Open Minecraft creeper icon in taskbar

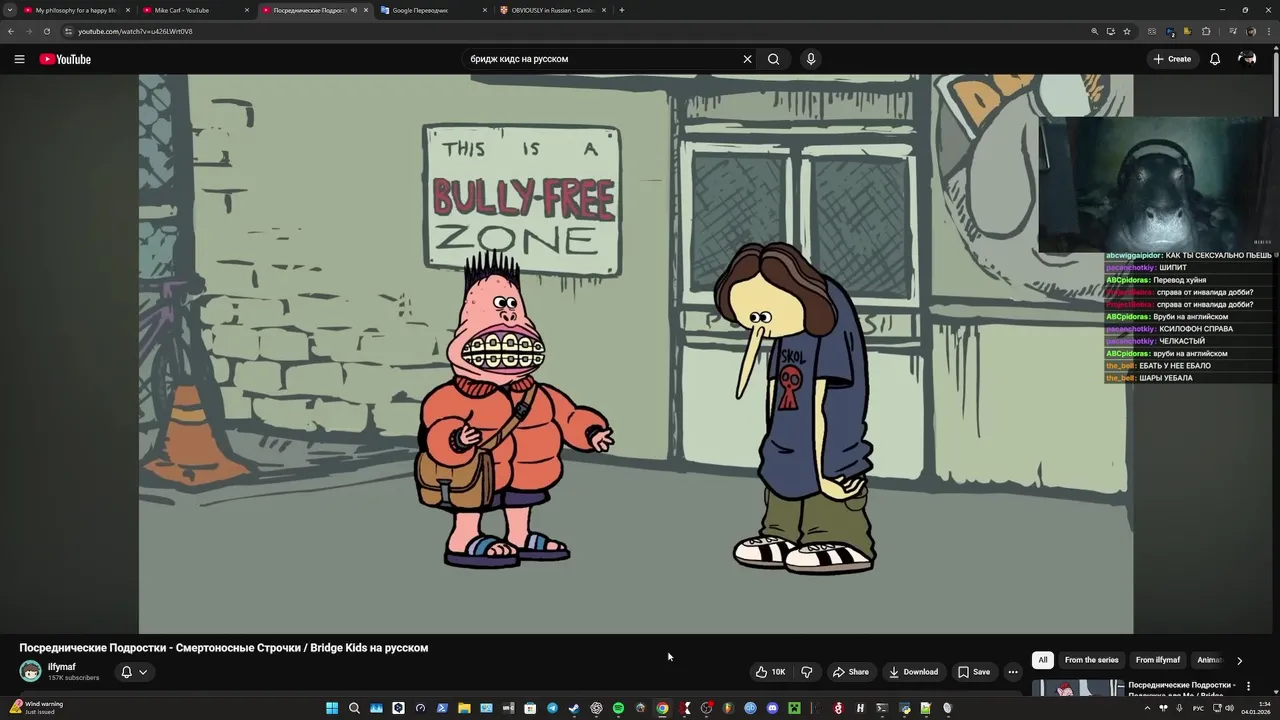[794, 708]
